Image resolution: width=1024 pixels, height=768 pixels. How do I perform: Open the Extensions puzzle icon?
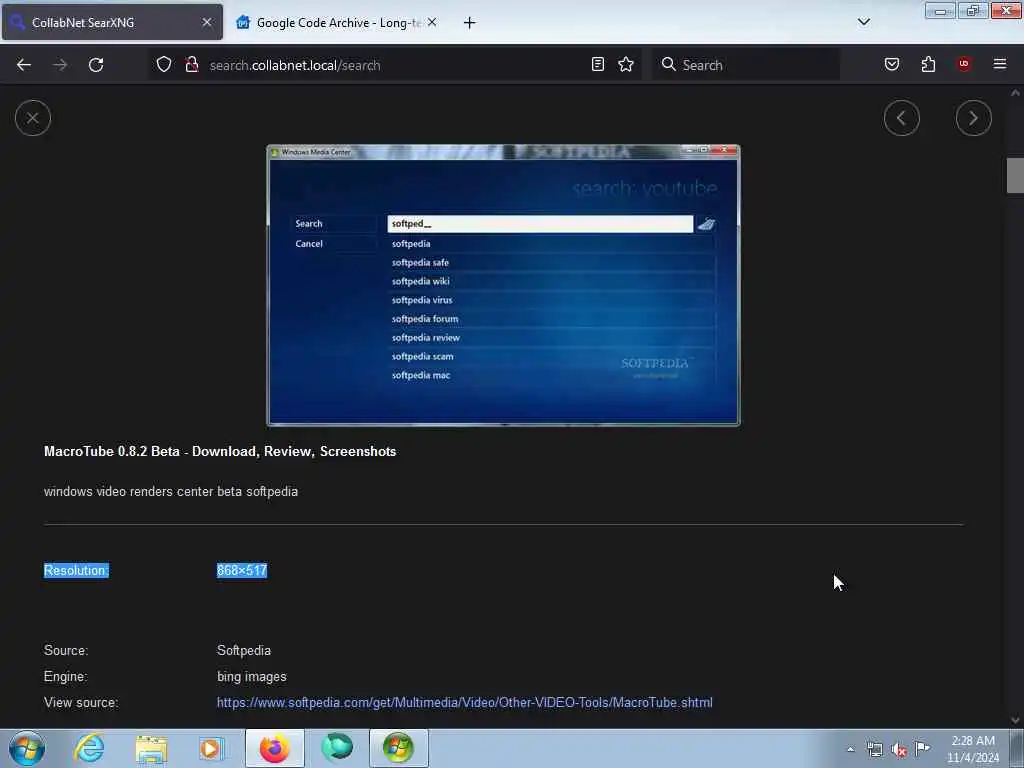point(928,65)
